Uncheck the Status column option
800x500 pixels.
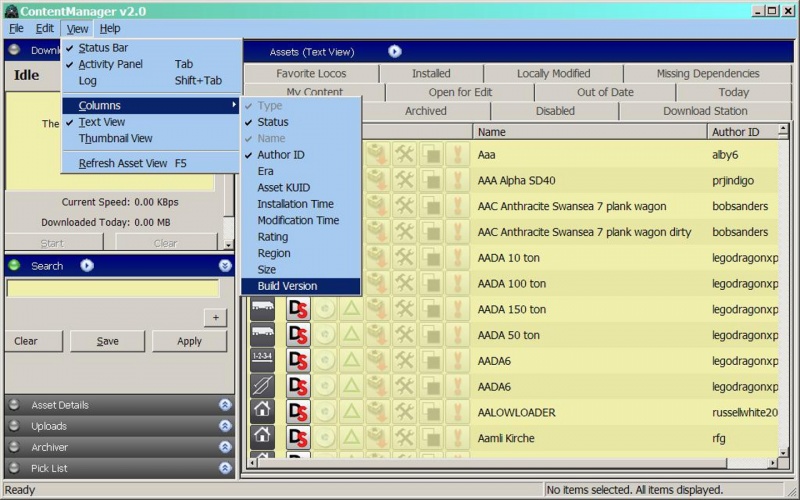tap(301, 122)
